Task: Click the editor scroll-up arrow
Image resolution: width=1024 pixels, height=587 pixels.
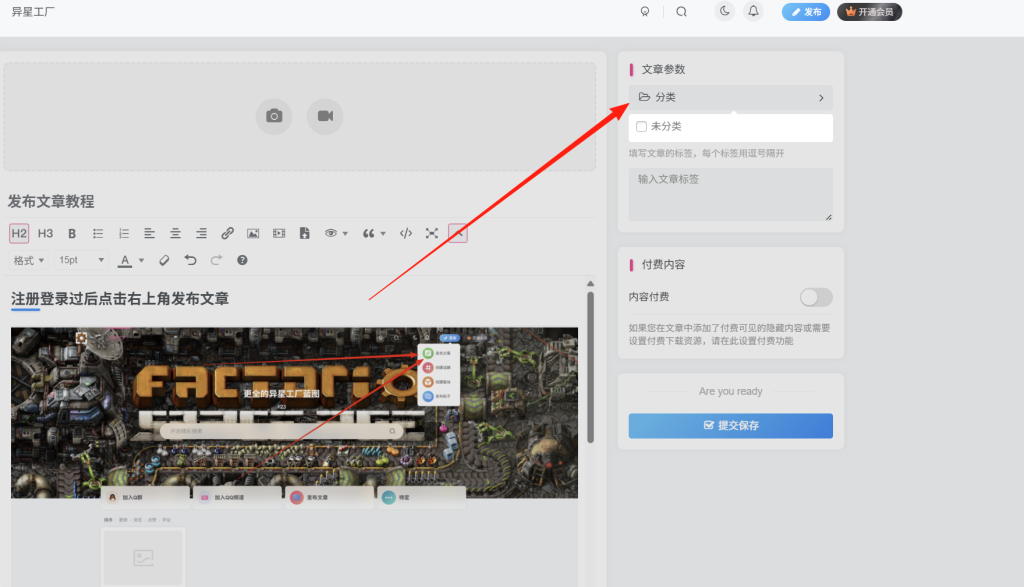Action: click(x=590, y=284)
